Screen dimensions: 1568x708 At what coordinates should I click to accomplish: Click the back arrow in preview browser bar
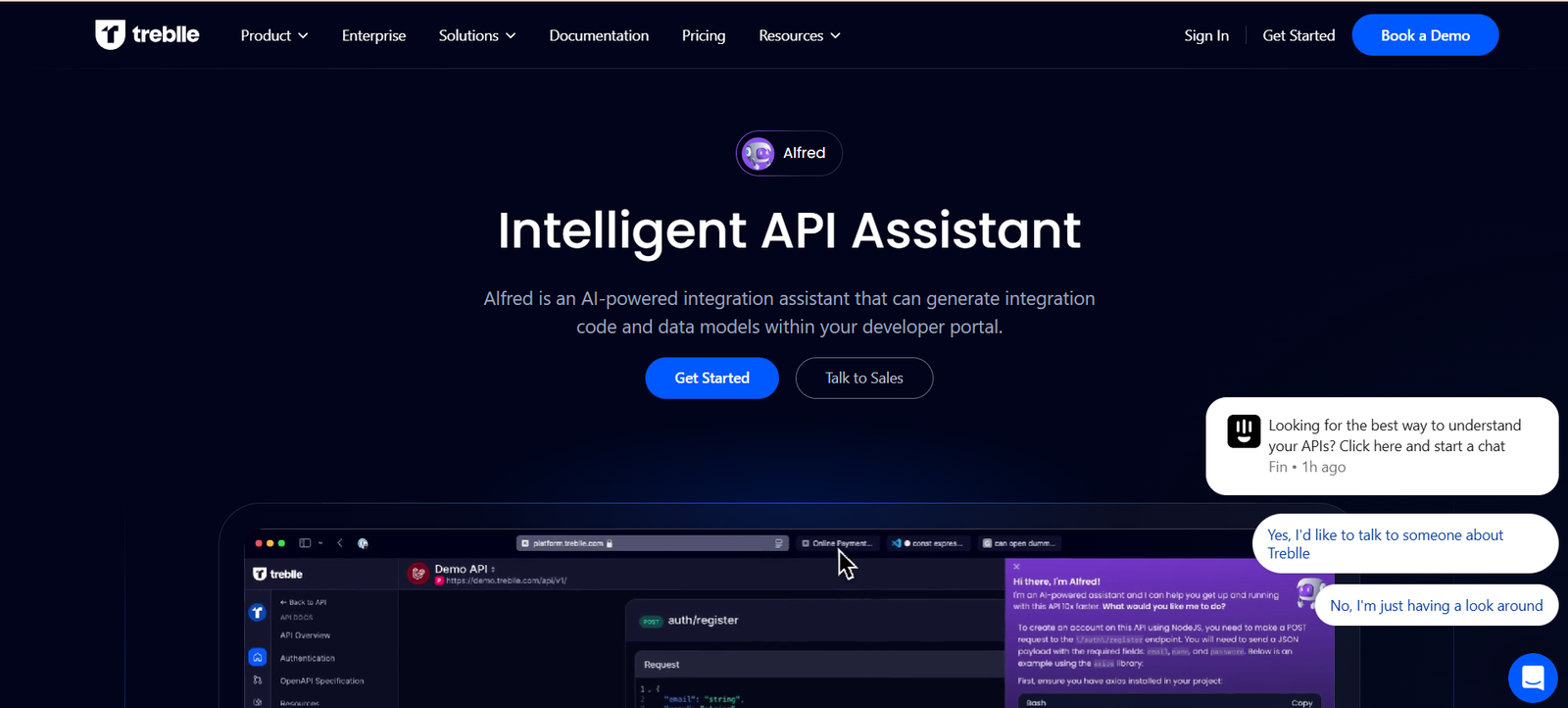(340, 543)
